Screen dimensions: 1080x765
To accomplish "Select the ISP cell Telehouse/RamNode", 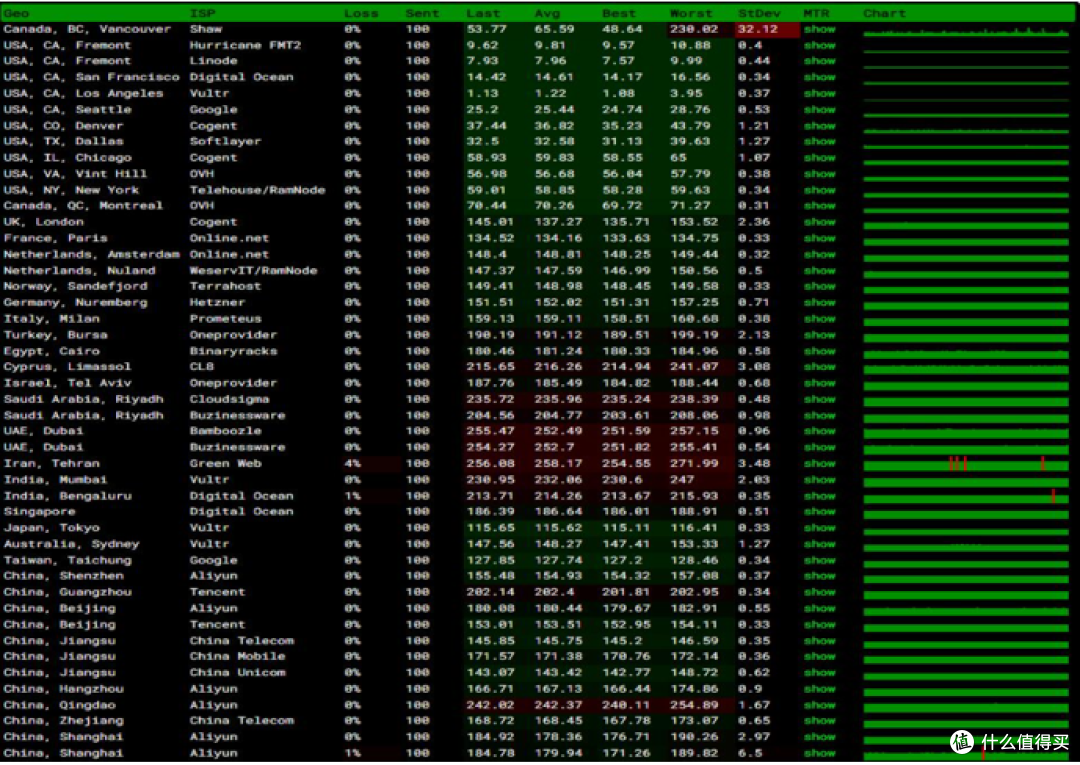I will (258, 190).
